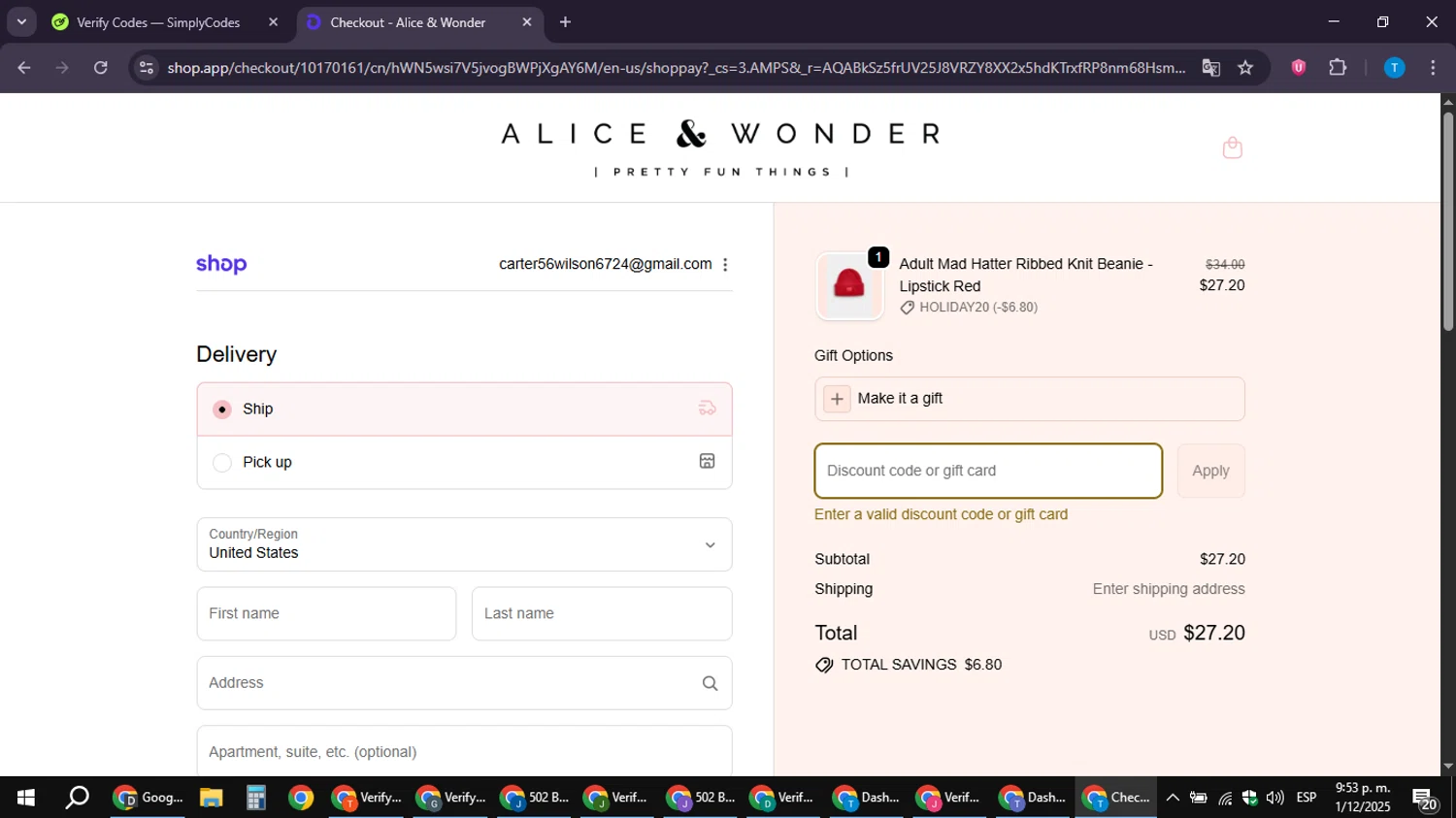
Task: Go back using the browser back arrow
Action: pos(24,67)
